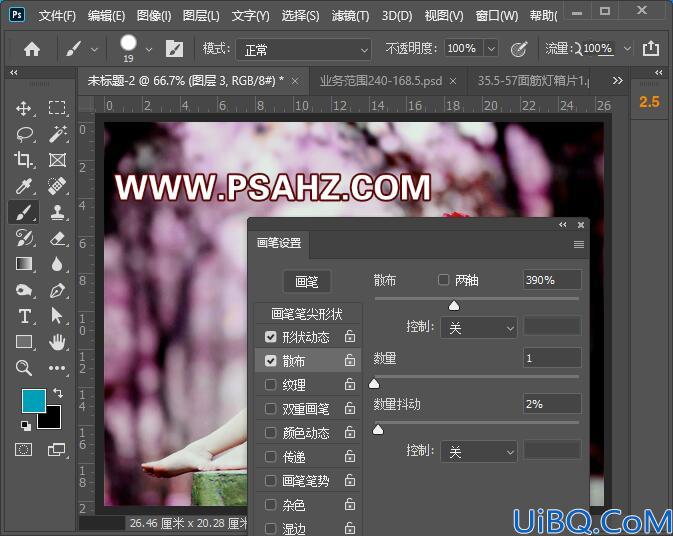Screen dimensions: 673x536
Task: Open the 画笔设置 panel menu
Action: pyautogui.click(x=579, y=245)
